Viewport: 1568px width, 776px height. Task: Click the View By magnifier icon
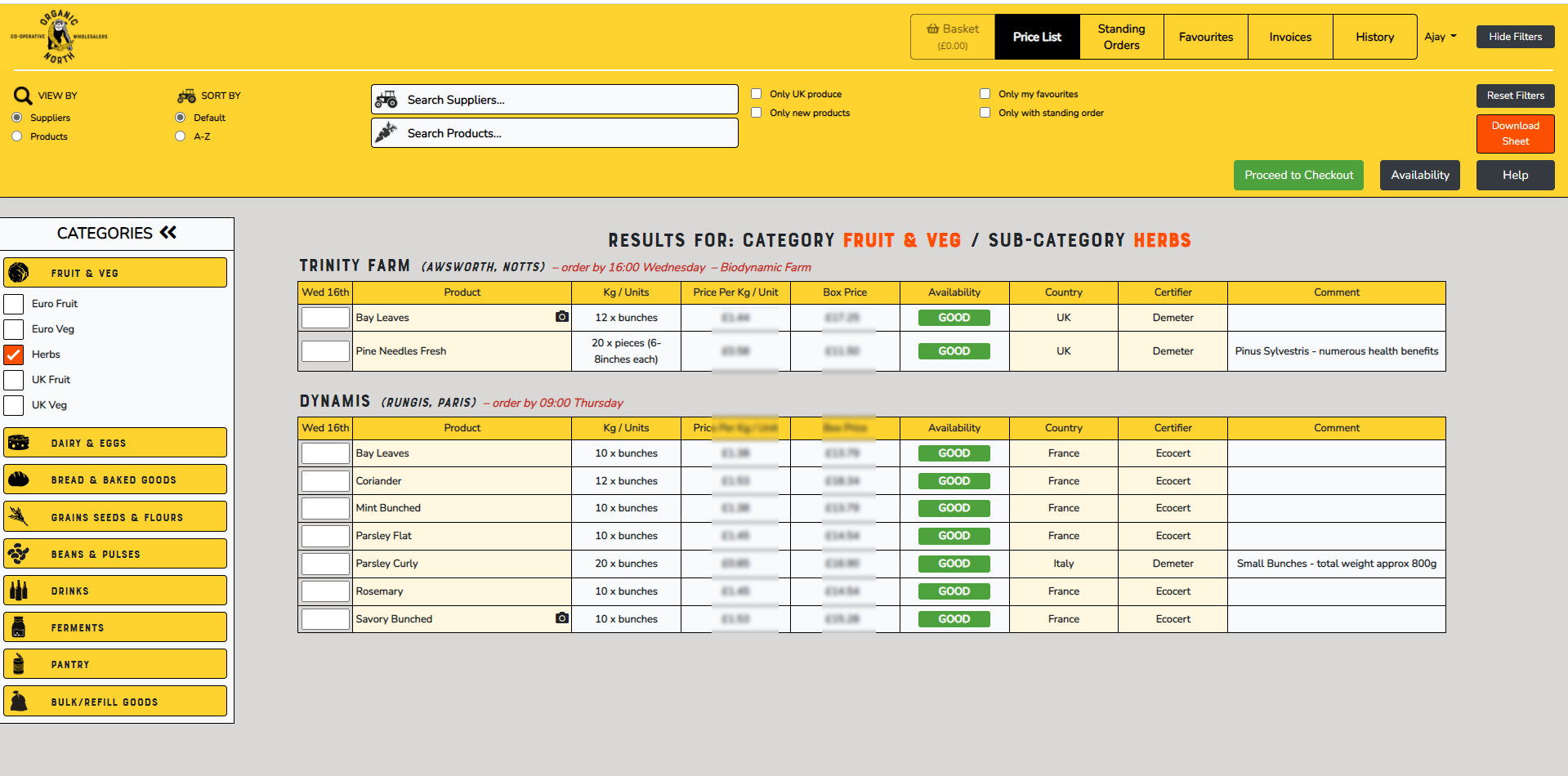click(x=23, y=96)
